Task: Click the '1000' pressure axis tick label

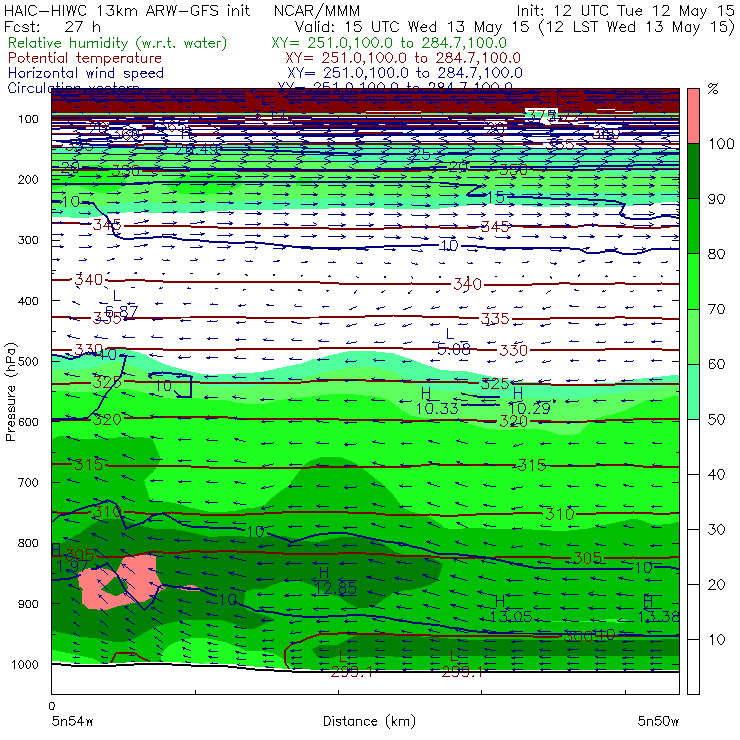Action: pyautogui.click(x=25, y=664)
